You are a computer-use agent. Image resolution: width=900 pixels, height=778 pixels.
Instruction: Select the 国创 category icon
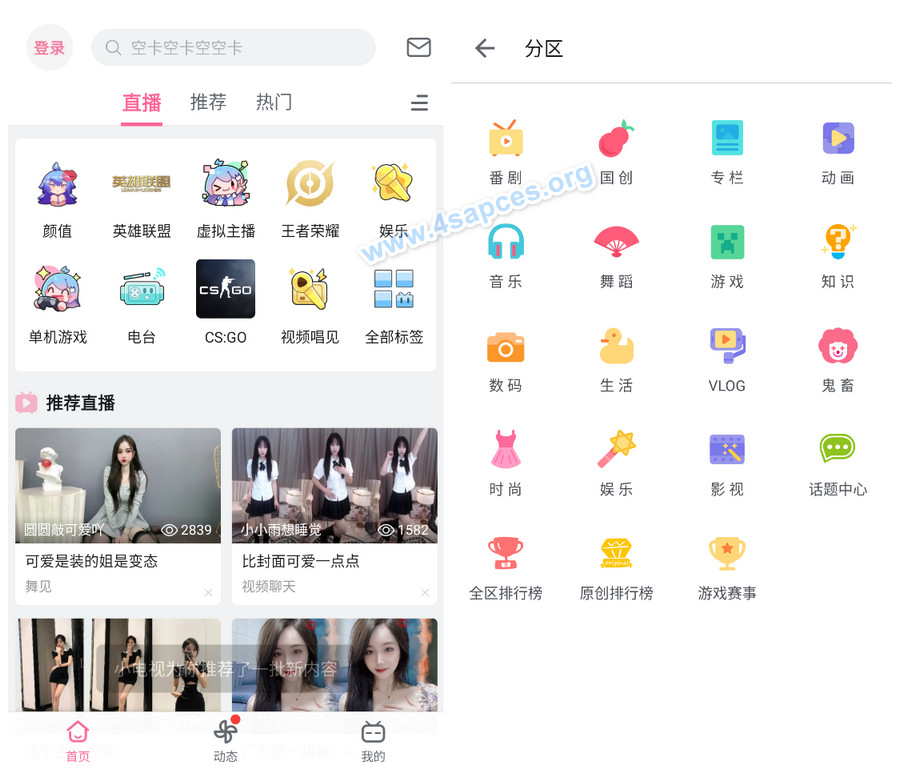point(616,139)
